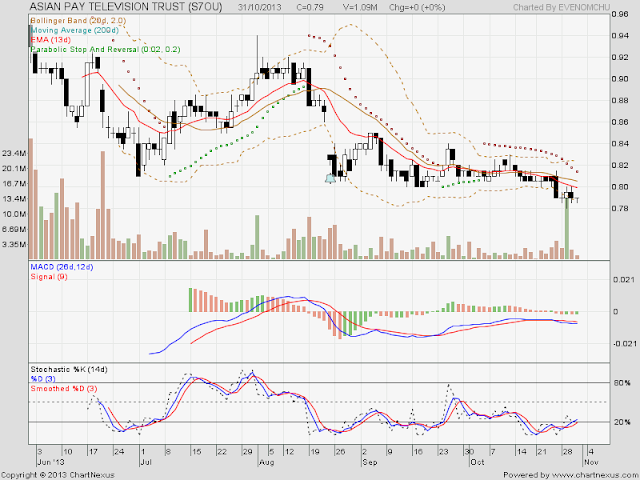Click the light blue bell marker on the price chart
Screen dimensions: 640x480
[x=330, y=178]
